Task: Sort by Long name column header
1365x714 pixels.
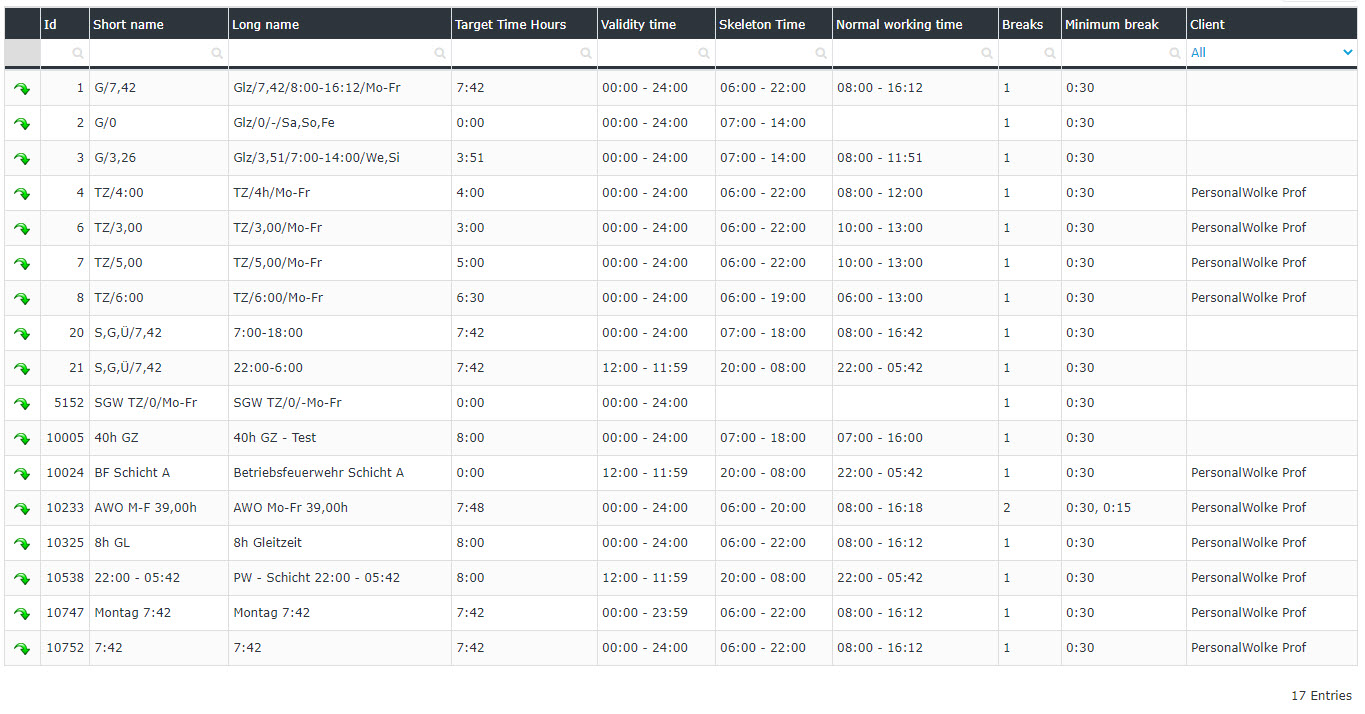Action: tap(340, 24)
